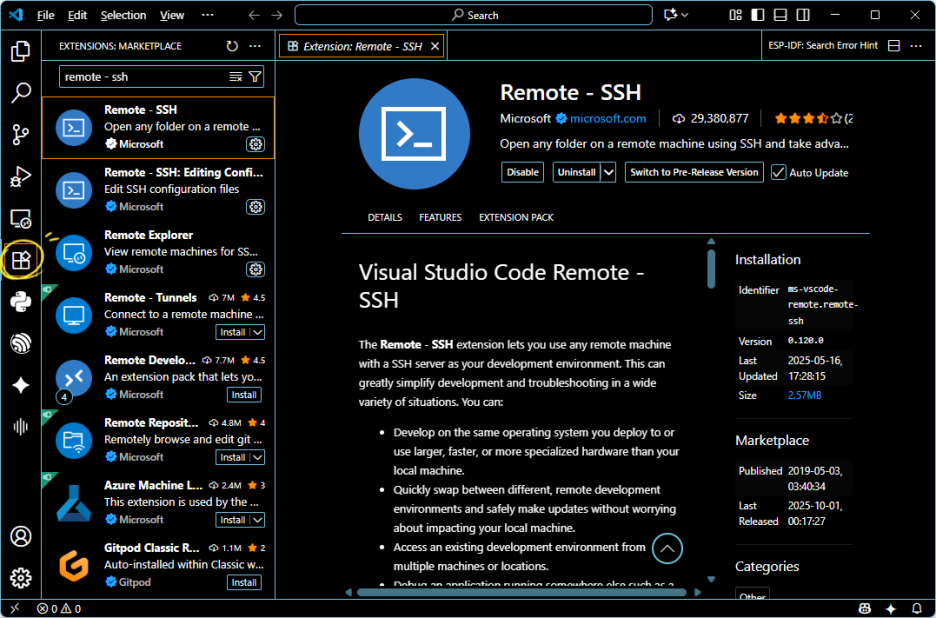
Task: Open Copilot chat dropdown chevron
Action: click(685, 15)
